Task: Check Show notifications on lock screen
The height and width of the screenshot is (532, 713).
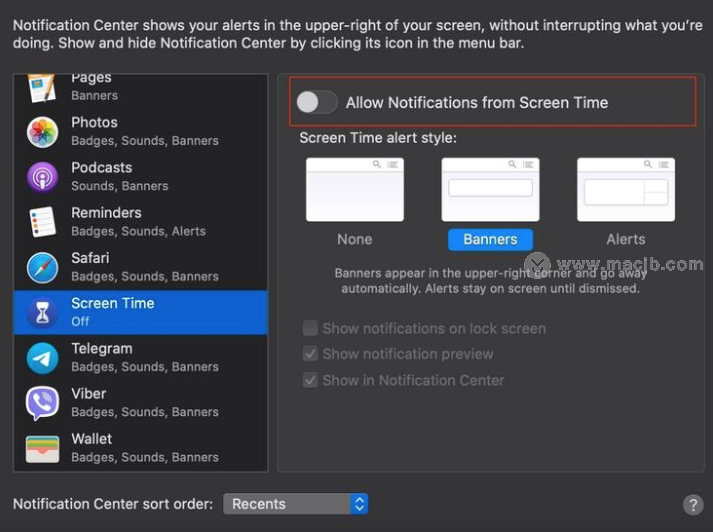Action: [310, 328]
